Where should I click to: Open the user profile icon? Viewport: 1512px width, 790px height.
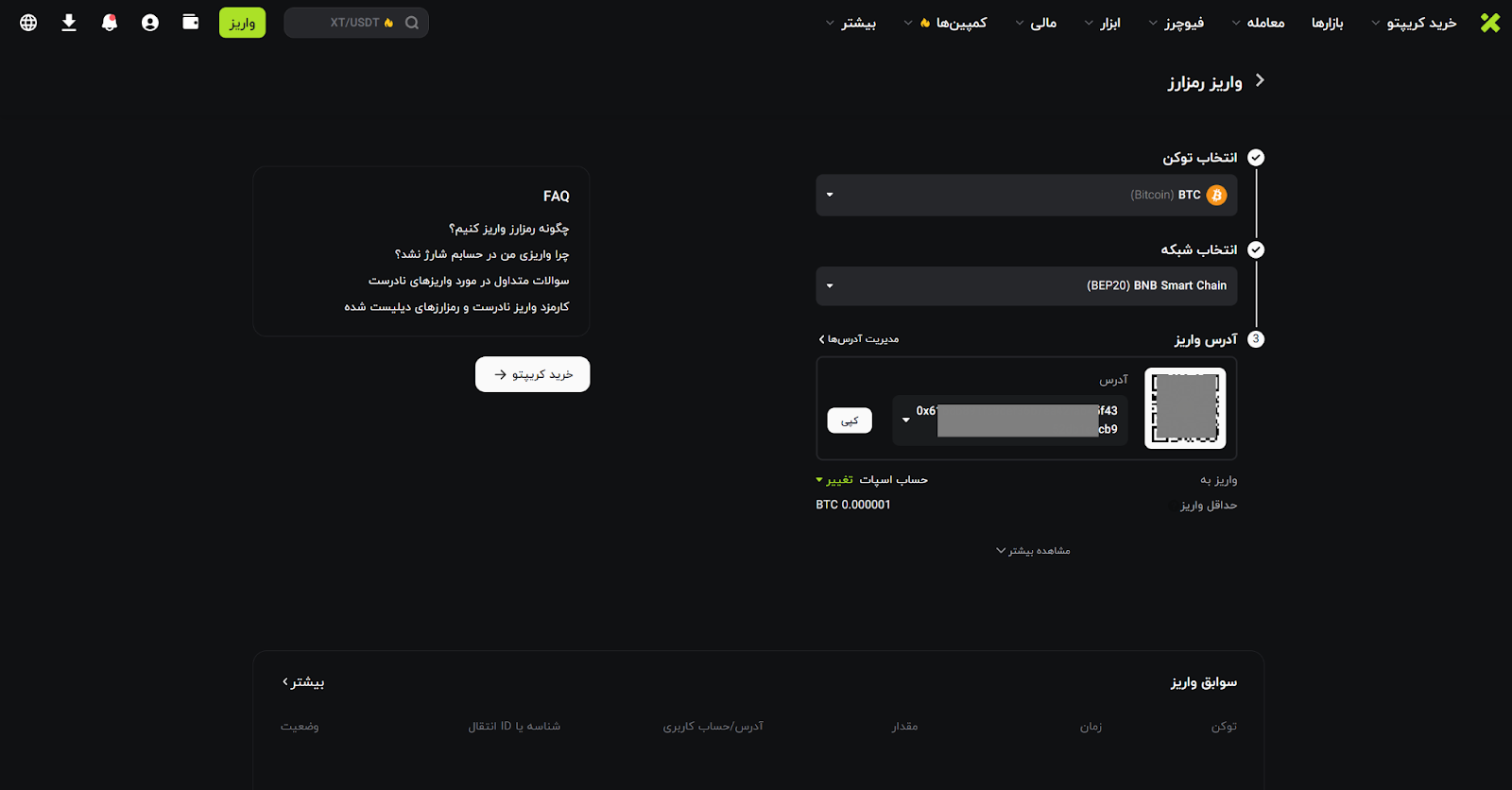tap(150, 23)
